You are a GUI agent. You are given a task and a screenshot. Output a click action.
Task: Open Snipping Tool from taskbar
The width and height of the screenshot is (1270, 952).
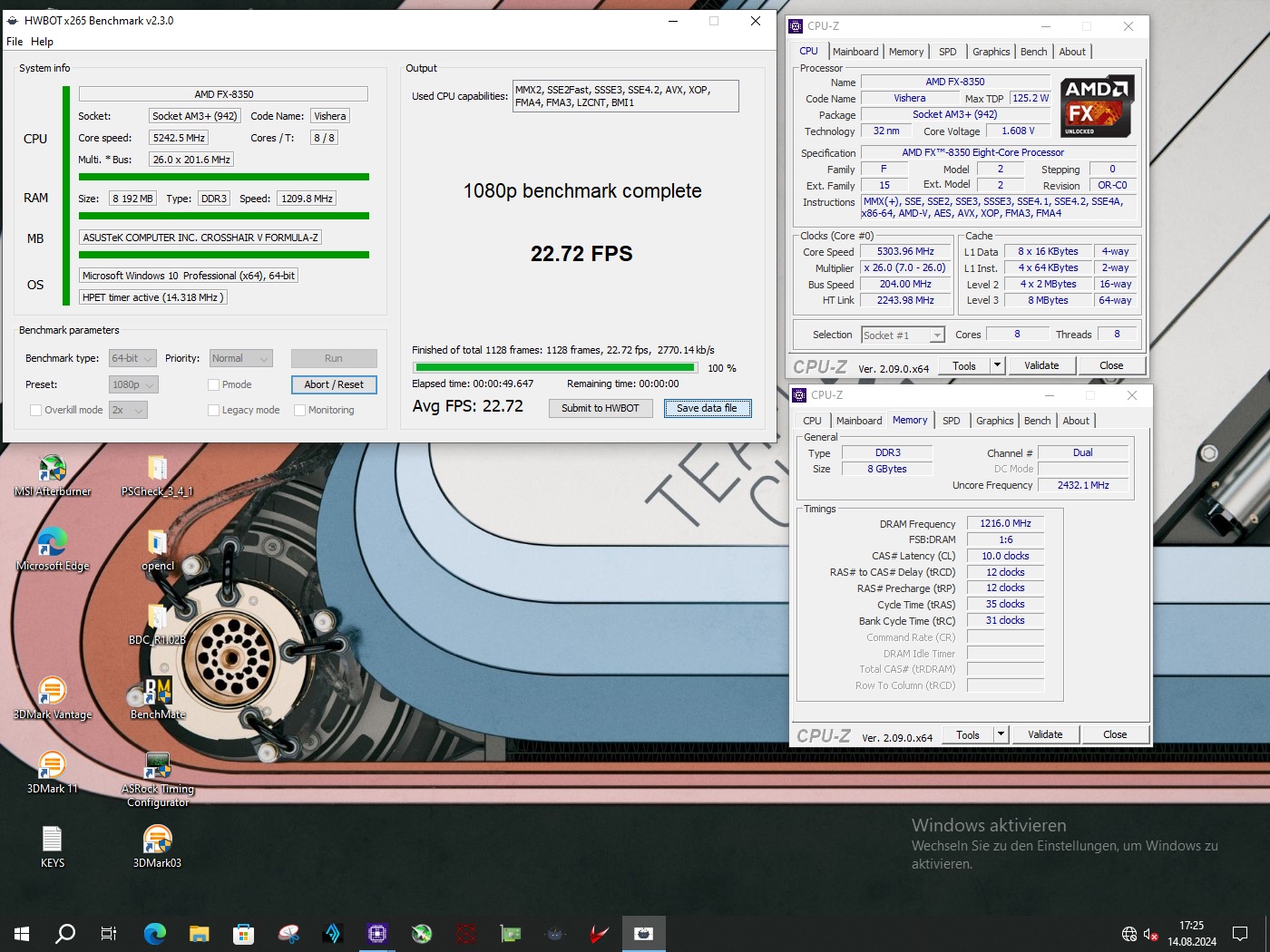[x=288, y=933]
